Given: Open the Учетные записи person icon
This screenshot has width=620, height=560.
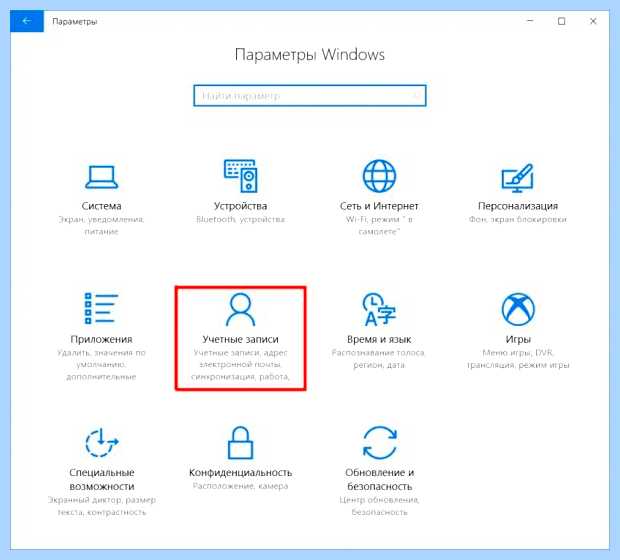Looking at the screenshot, I should [x=240, y=309].
